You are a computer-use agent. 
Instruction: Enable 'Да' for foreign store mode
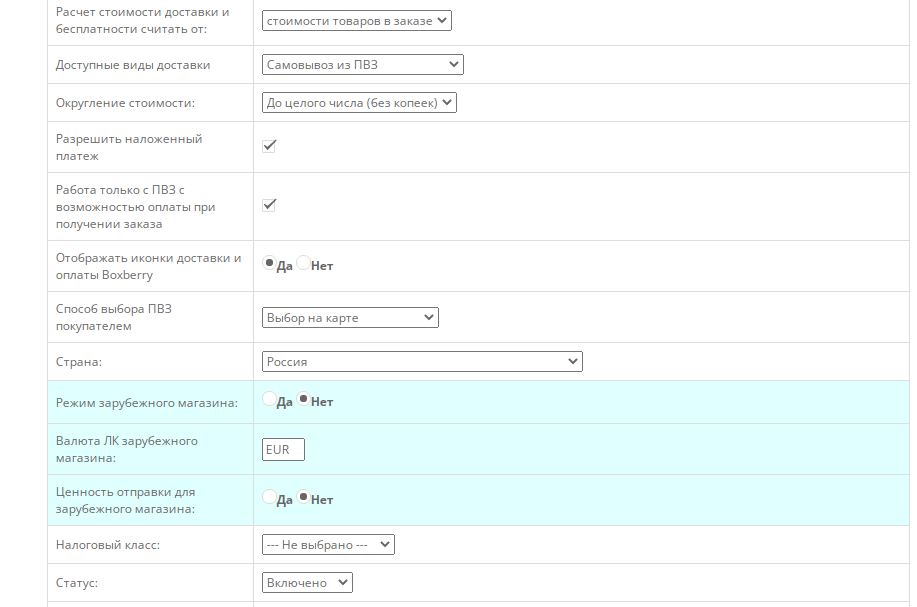(x=269, y=399)
